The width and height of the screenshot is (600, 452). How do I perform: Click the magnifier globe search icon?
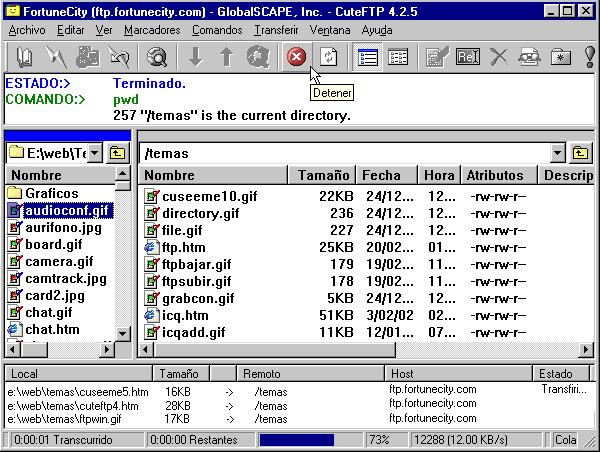157,57
